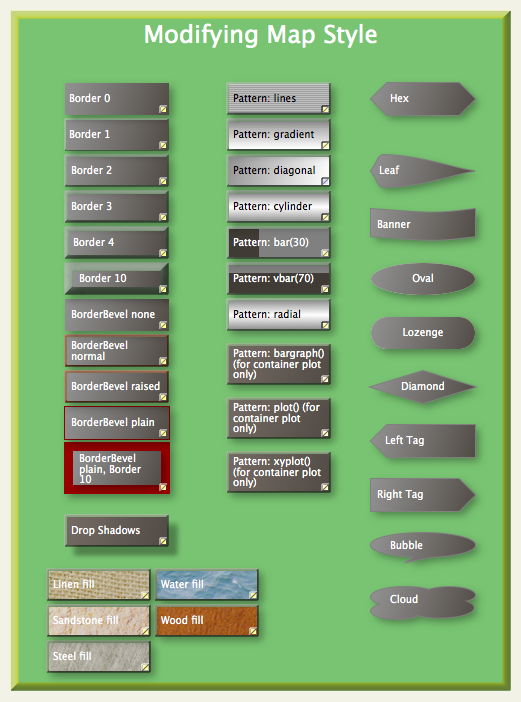
Task: Select the Bubble shaped note
Action: coord(423,547)
